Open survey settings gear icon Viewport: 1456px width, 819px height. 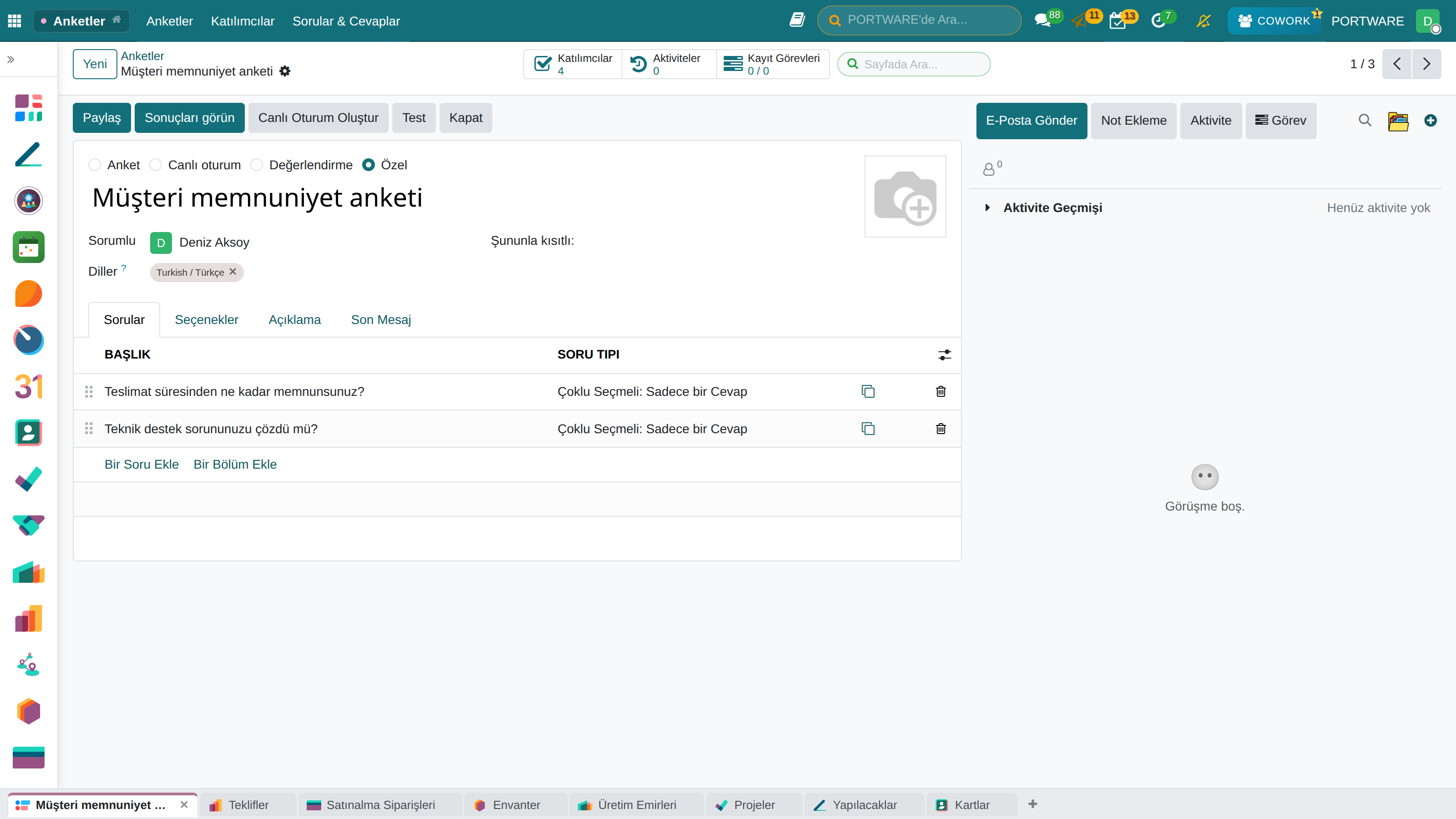point(285,71)
